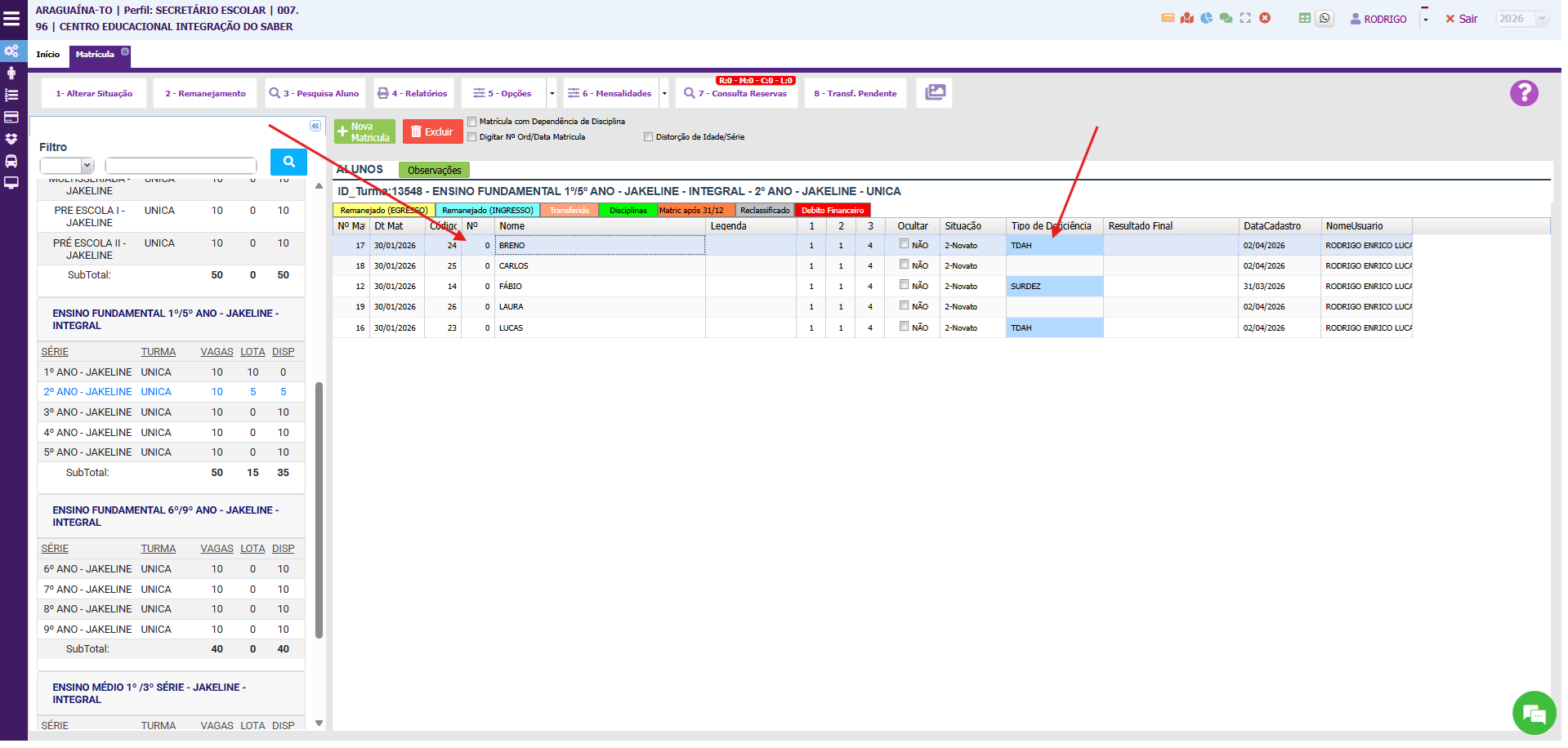Click the fullscreen icon in the top bar
This screenshot has height=748, width=1568.
[1245, 18]
